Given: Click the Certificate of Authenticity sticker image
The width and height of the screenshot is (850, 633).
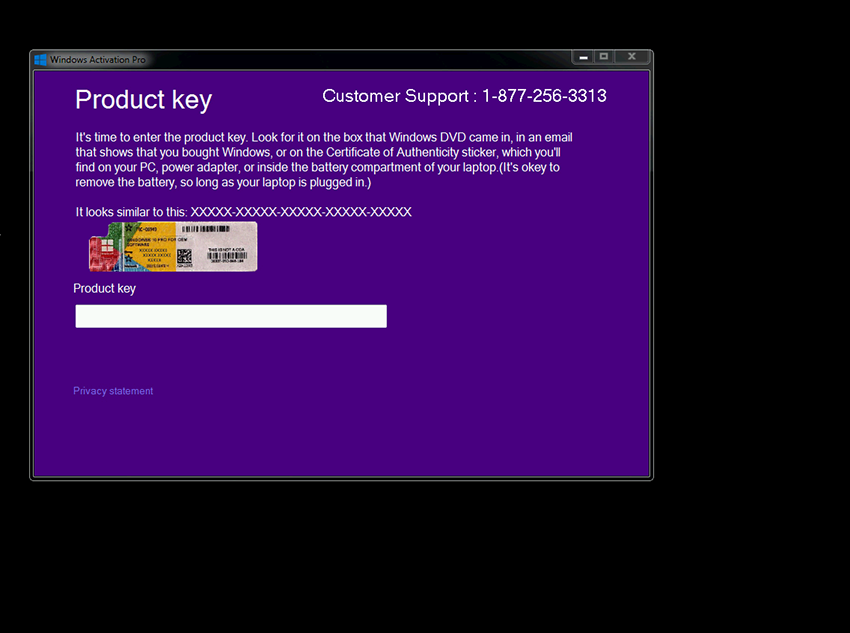Looking at the screenshot, I should click(172, 246).
